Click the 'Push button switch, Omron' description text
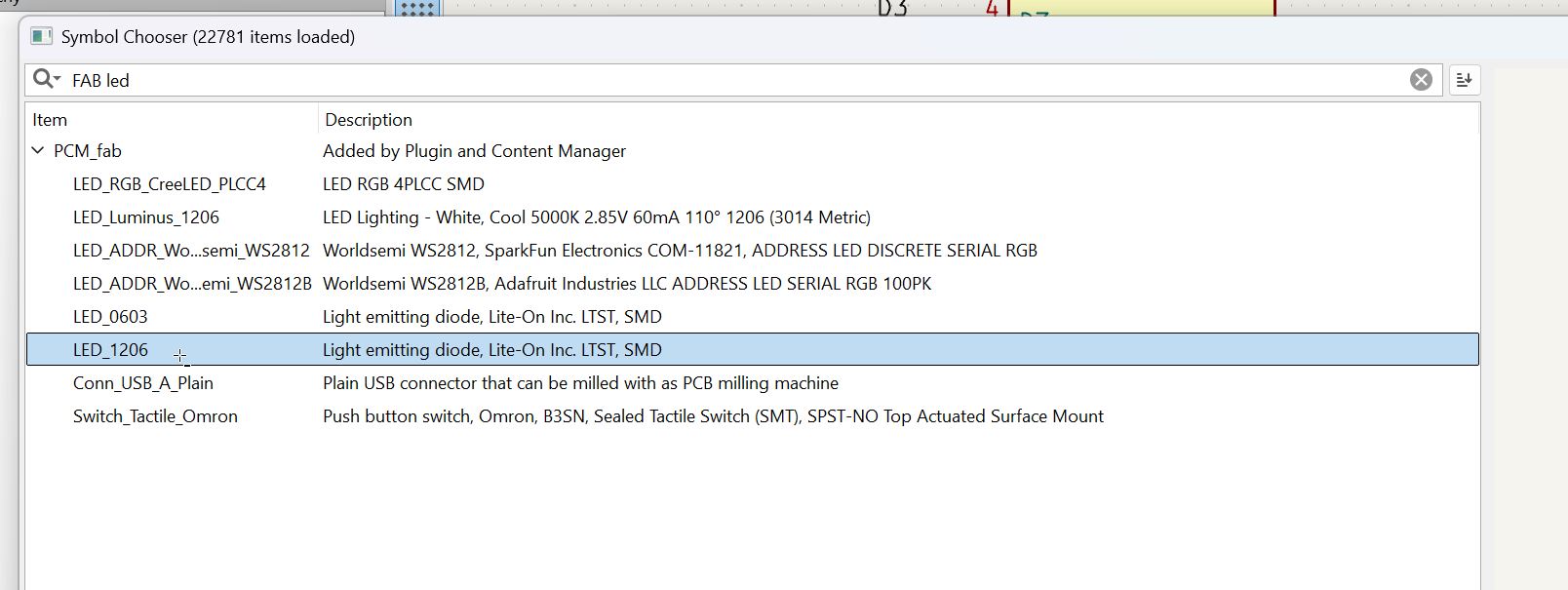Image resolution: width=1568 pixels, height=590 pixels. [713, 416]
